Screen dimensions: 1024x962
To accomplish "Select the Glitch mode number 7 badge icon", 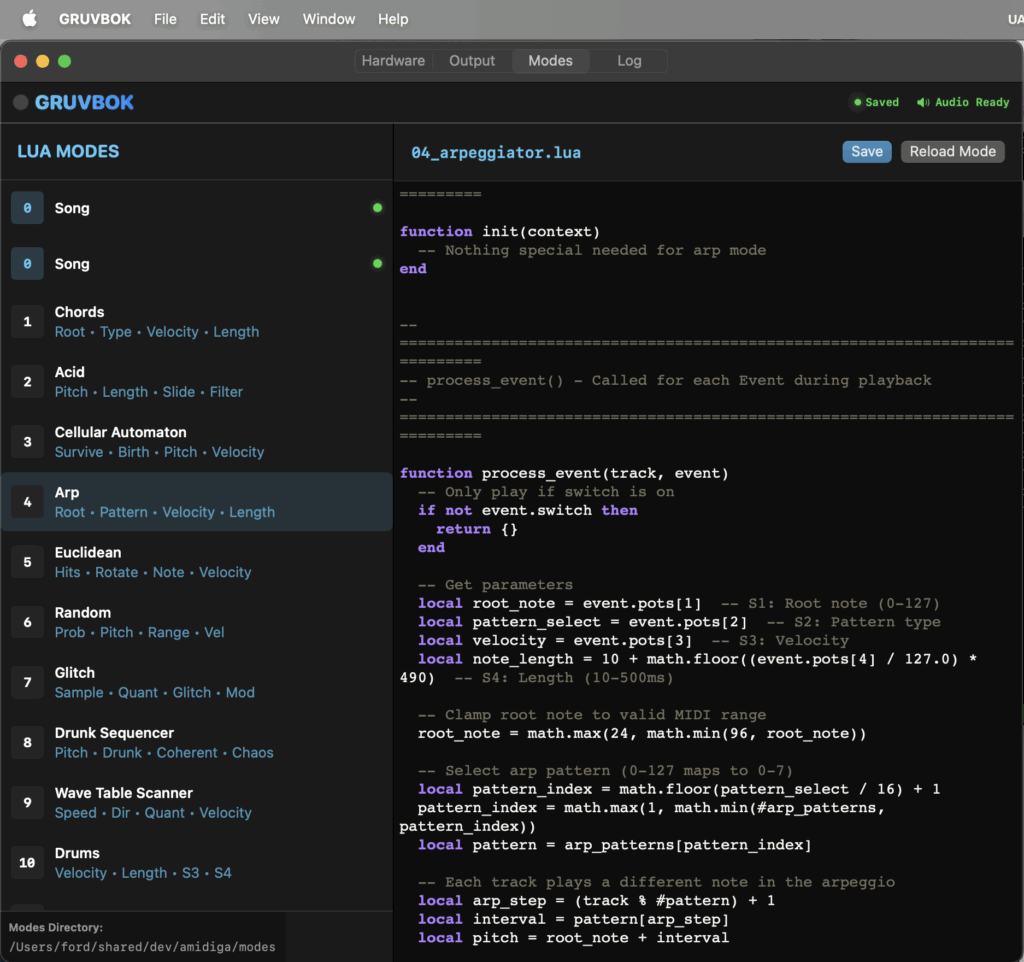I will (27, 681).
